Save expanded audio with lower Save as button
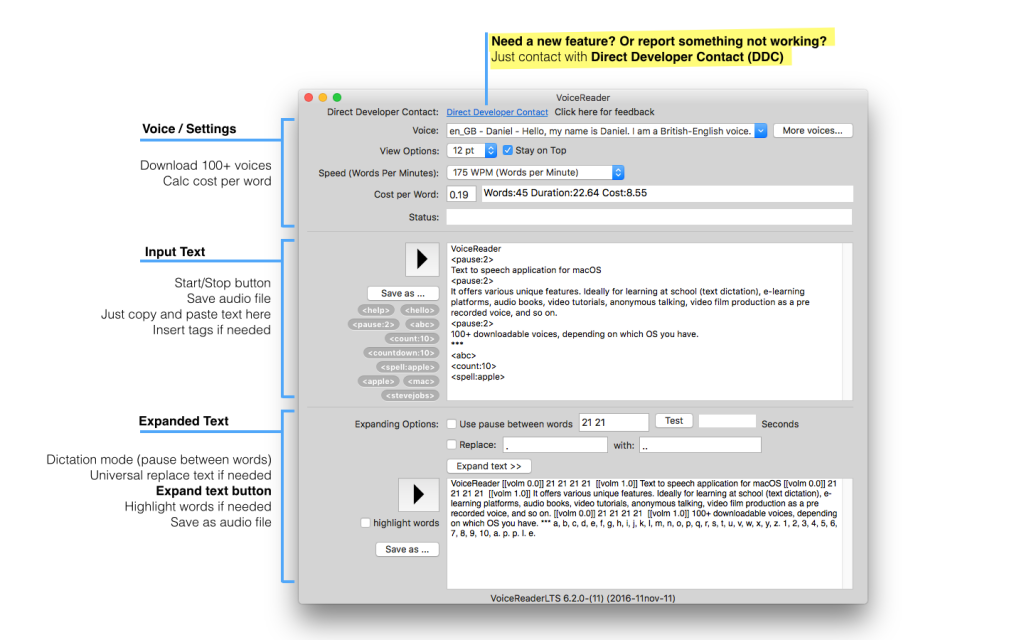 407,550
